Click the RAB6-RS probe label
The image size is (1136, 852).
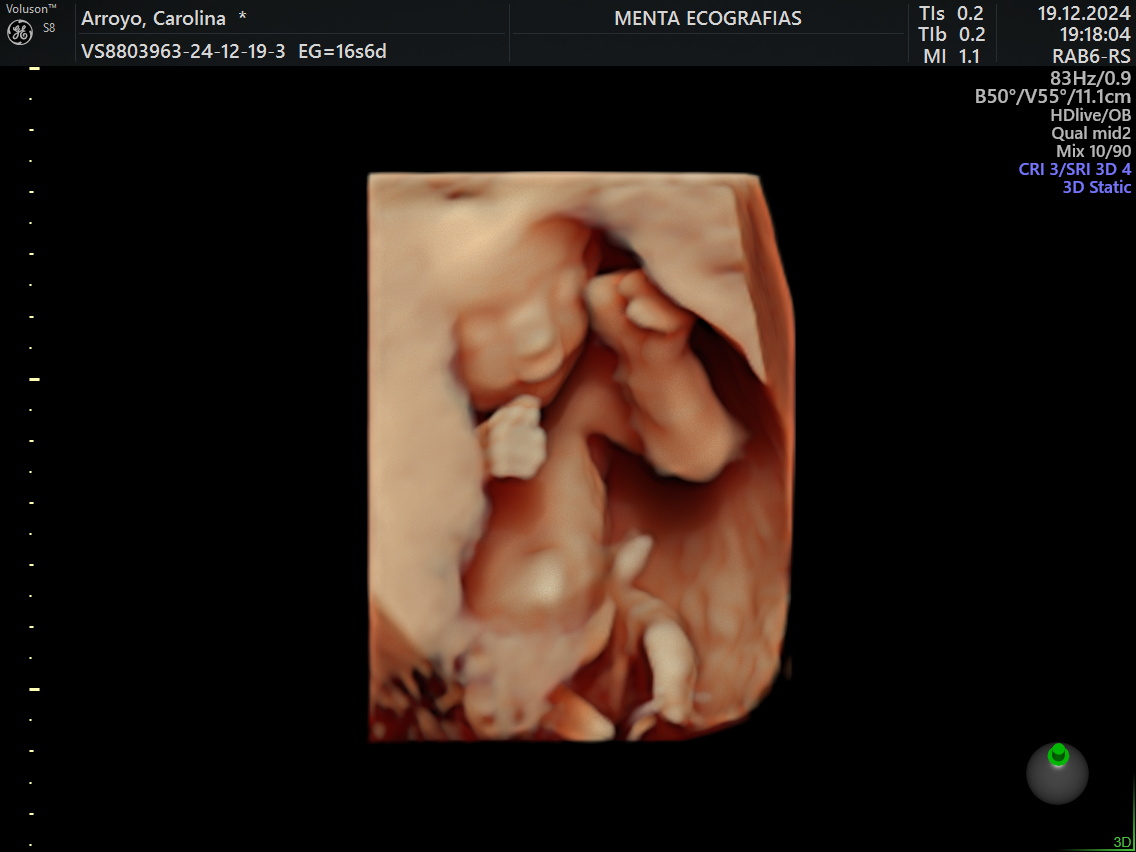pos(1092,57)
